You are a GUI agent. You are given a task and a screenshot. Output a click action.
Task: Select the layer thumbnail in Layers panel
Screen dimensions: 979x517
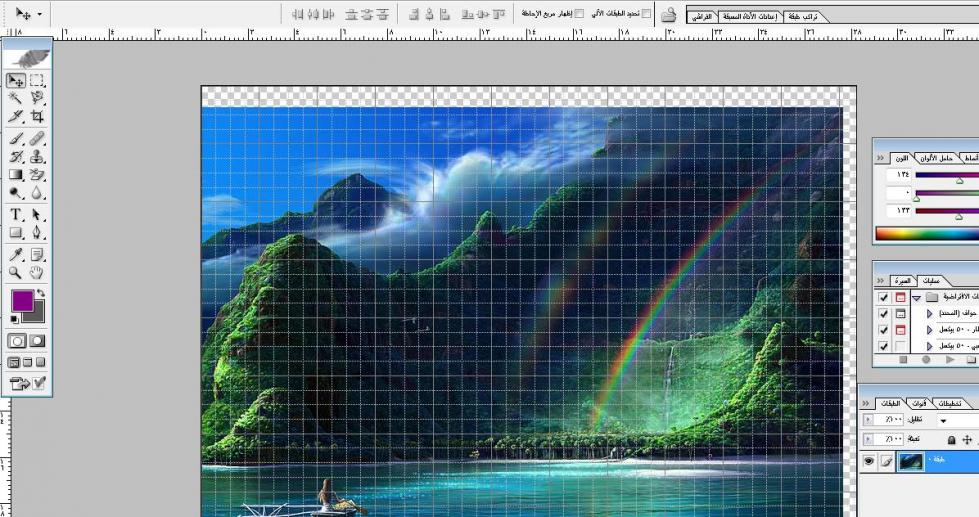click(912, 461)
